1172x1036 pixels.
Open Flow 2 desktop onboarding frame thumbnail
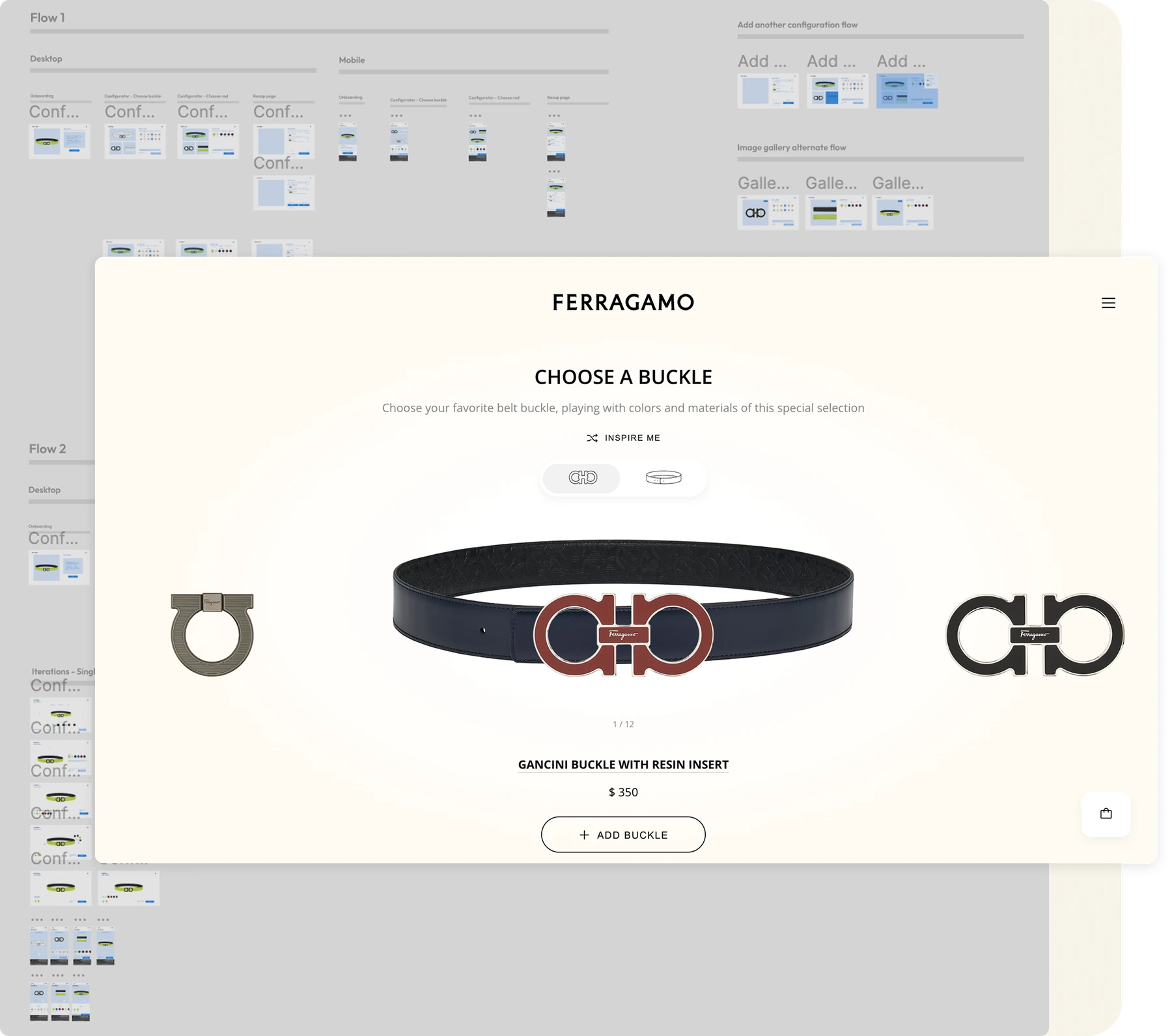click(x=59, y=567)
